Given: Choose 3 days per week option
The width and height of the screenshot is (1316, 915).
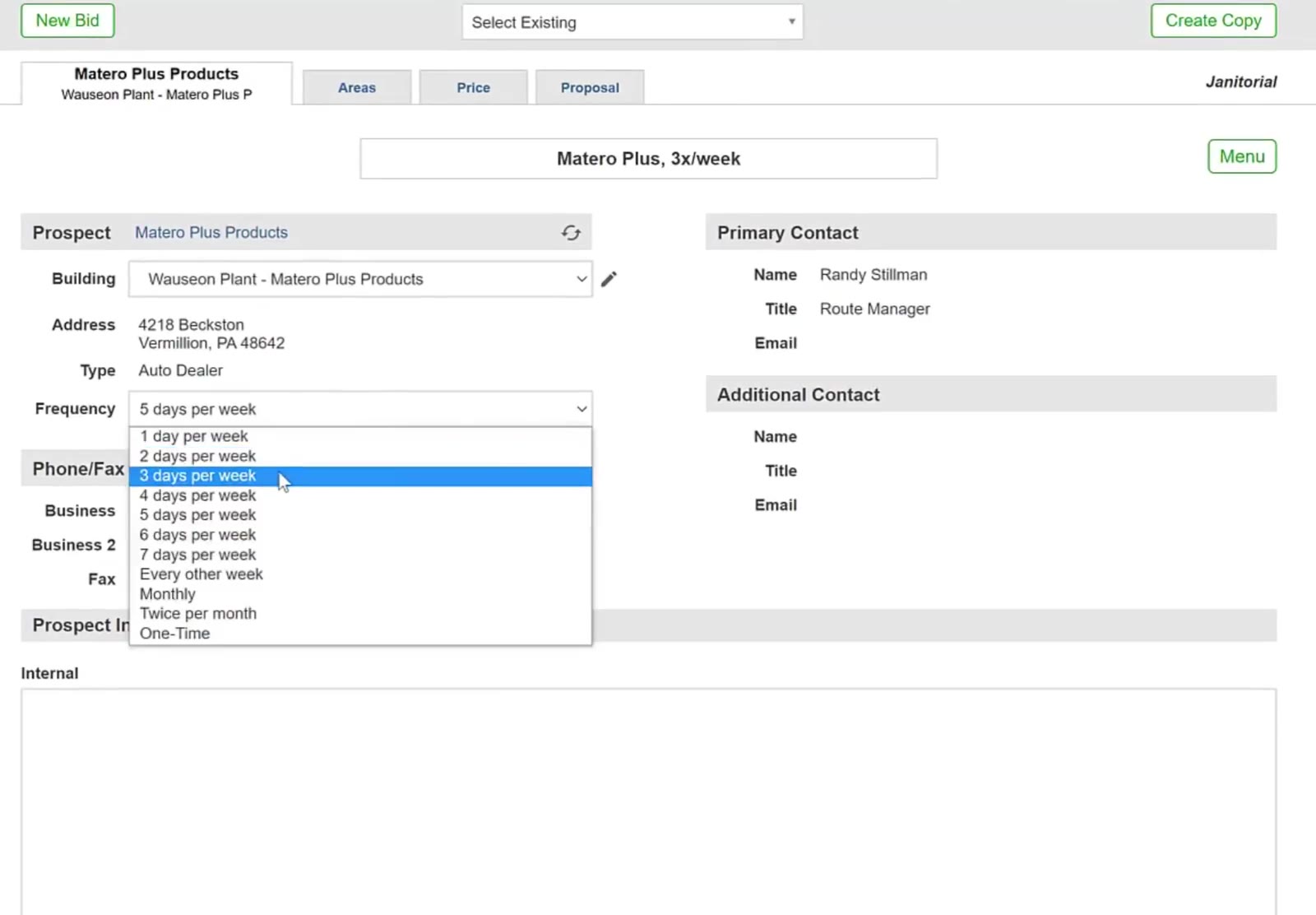Looking at the screenshot, I should [360, 476].
